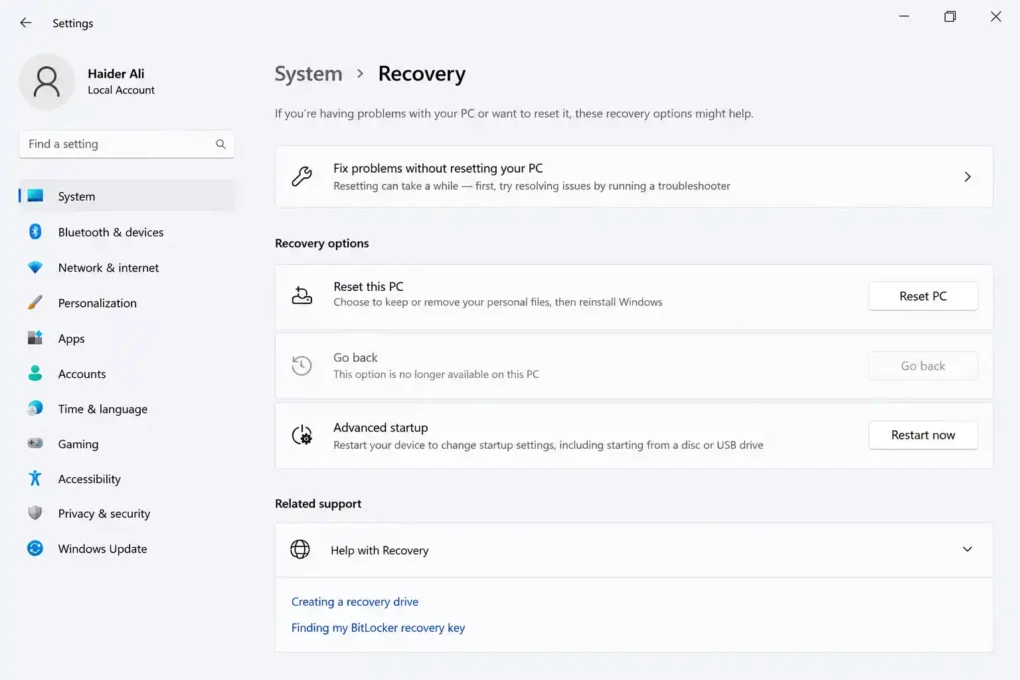Go to Bluetooth & devices settings
The width and height of the screenshot is (1020, 680).
pos(127,232)
